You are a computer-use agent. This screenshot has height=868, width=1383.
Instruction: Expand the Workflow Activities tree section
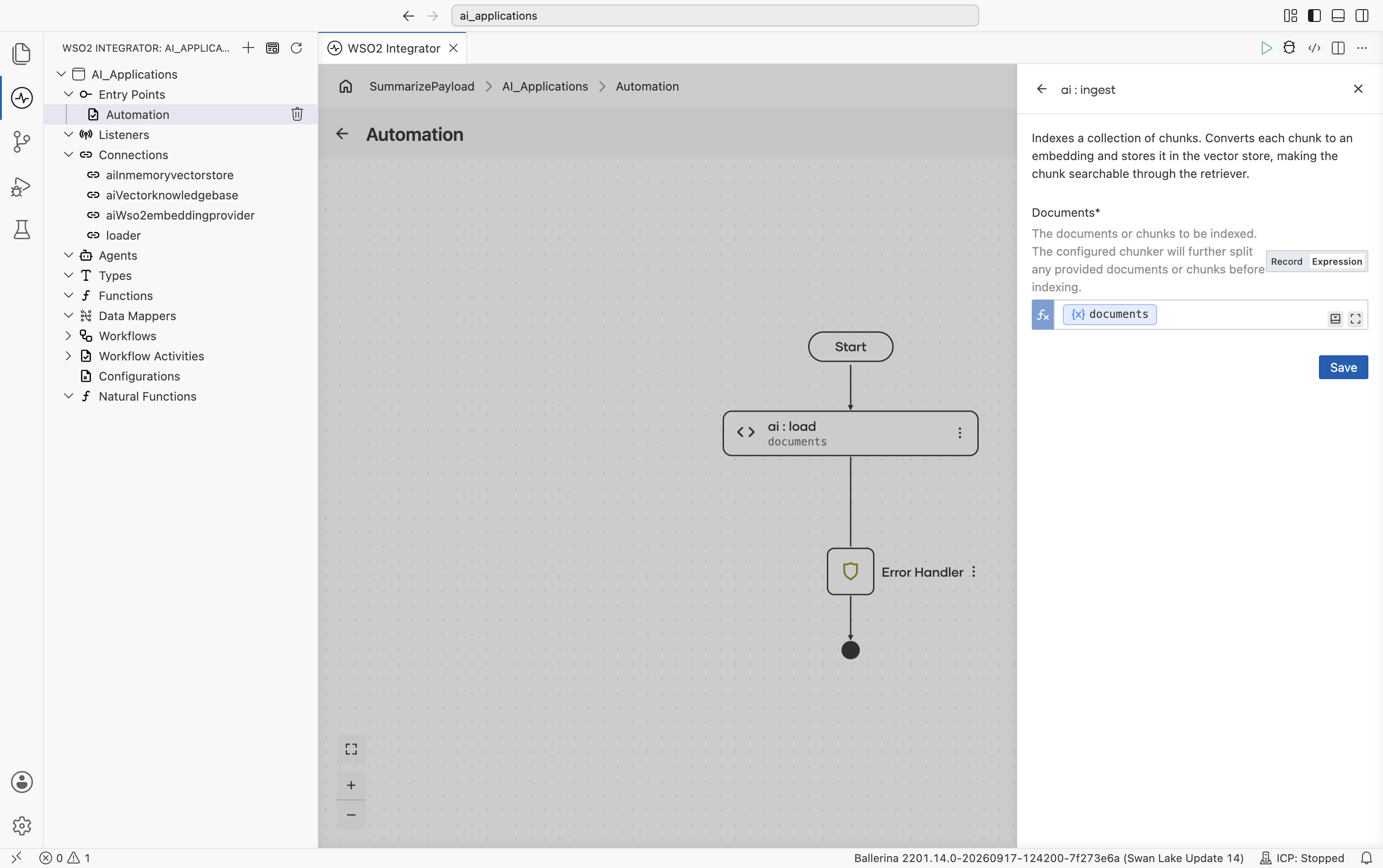click(68, 356)
